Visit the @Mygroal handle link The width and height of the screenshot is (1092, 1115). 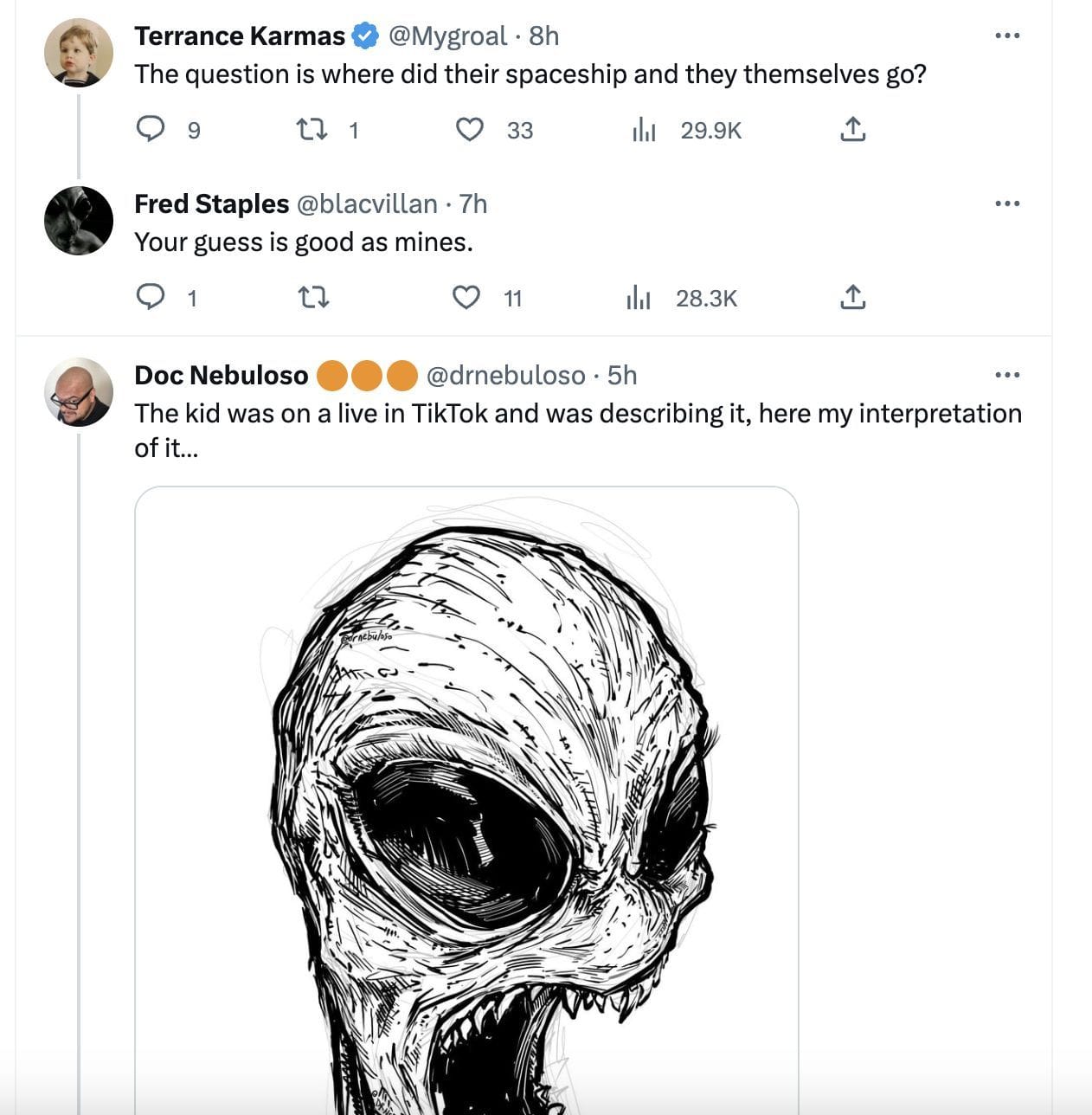pyautogui.click(x=447, y=35)
